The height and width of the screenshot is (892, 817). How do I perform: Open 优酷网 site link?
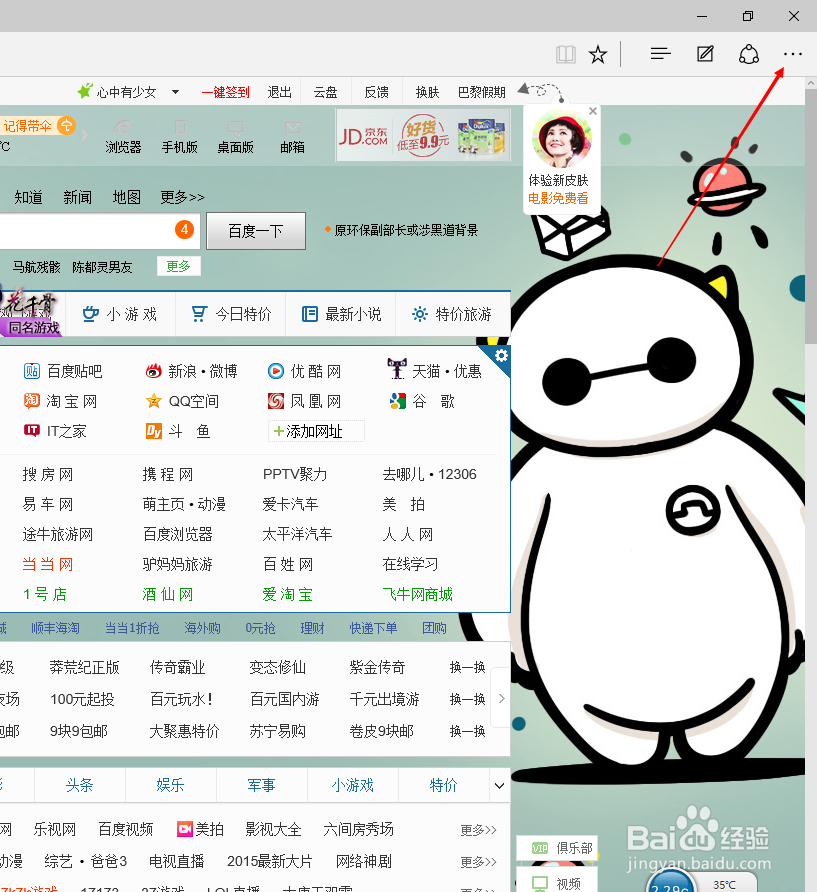click(304, 371)
